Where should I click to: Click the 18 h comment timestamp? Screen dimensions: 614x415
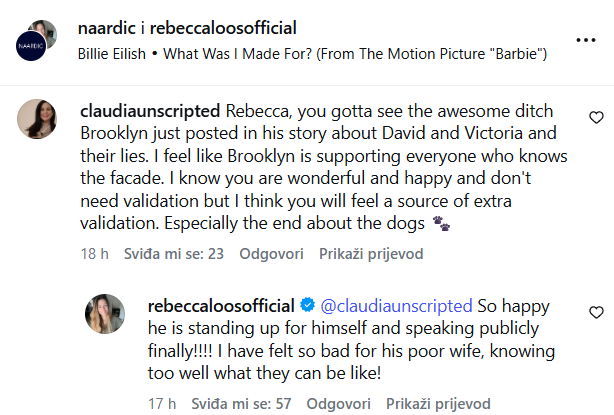click(x=94, y=254)
